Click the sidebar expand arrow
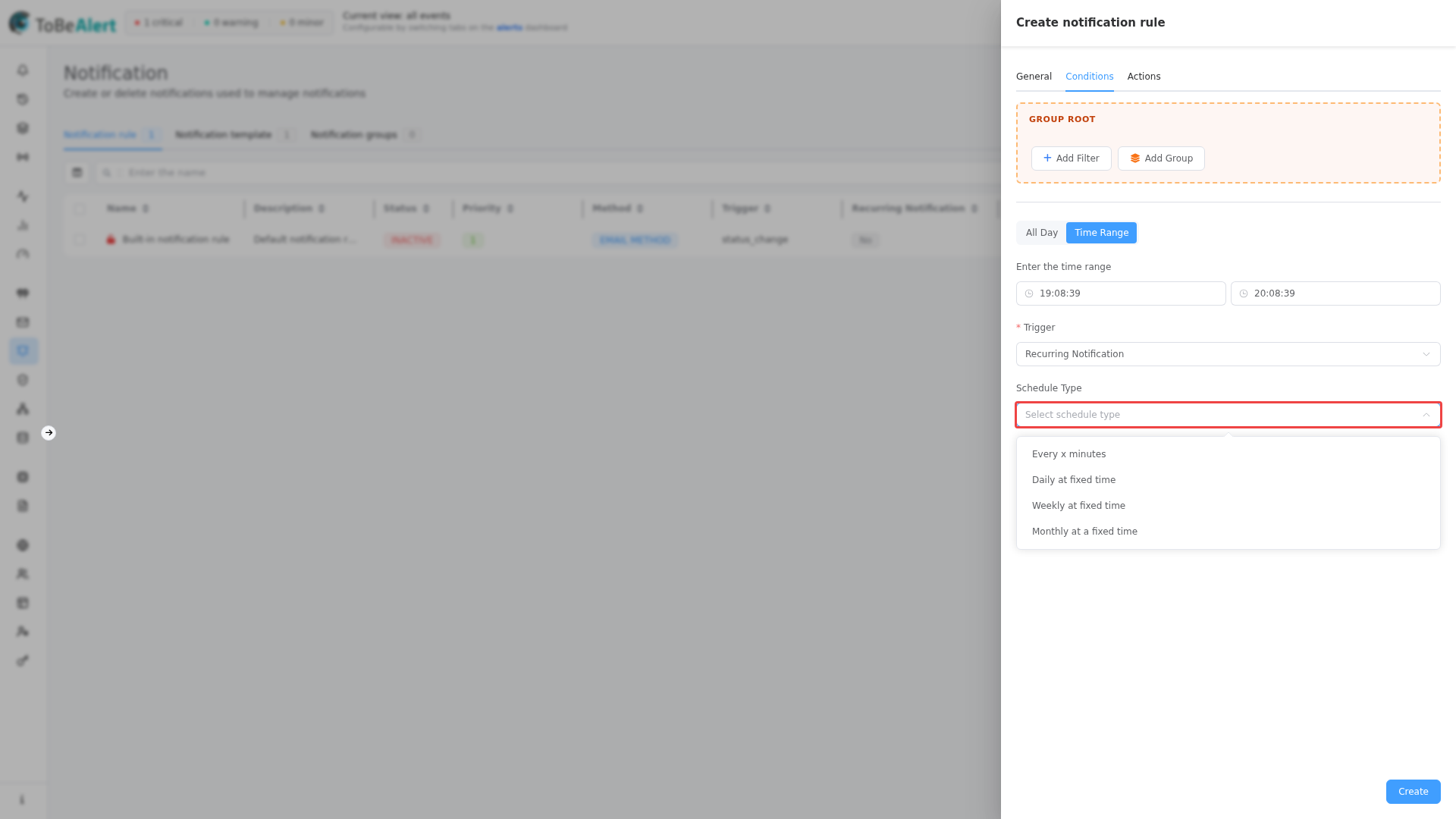 click(49, 433)
